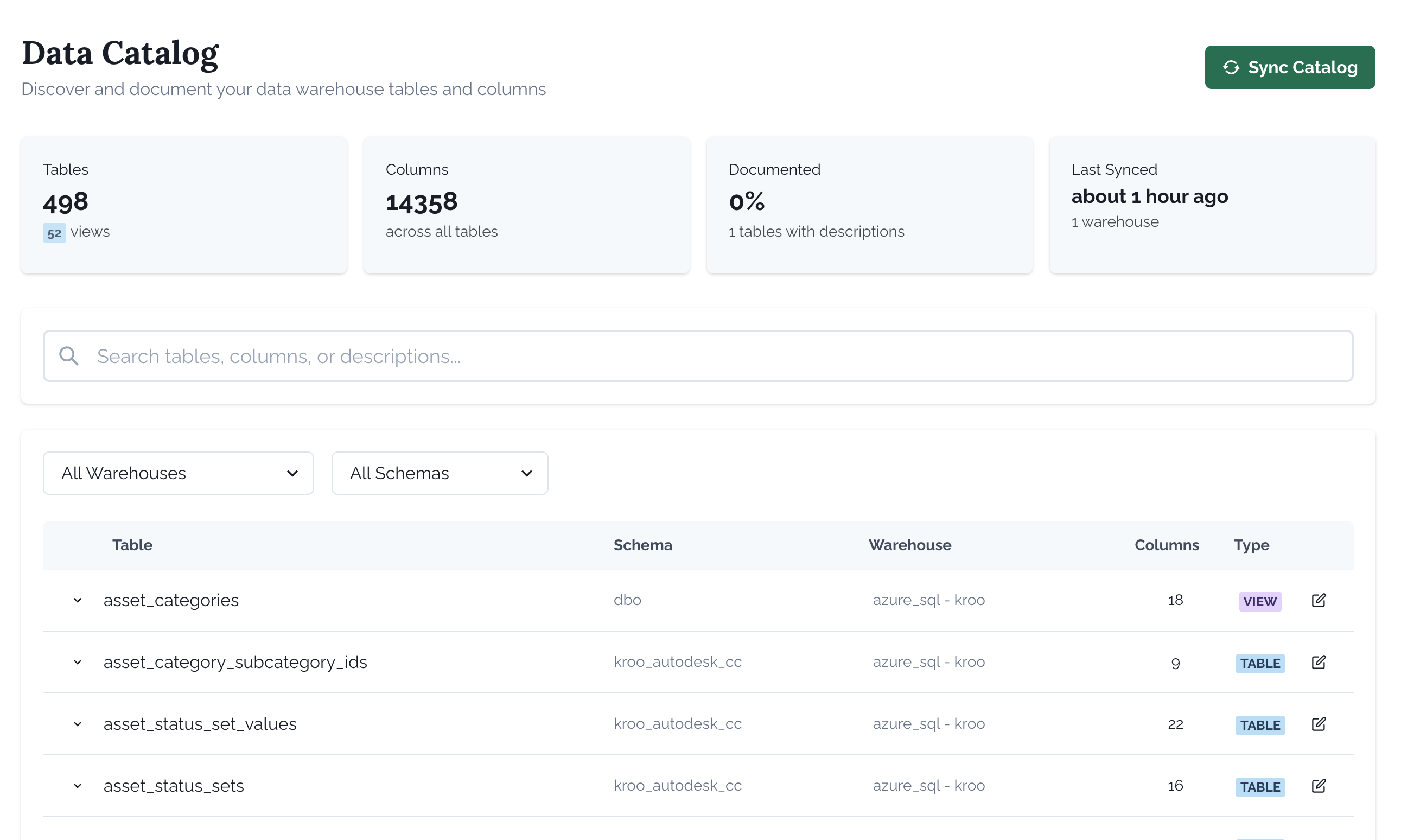Click the VIEW type badge on asset_categories
The image size is (1401, 840).
tap(1259, 601)
